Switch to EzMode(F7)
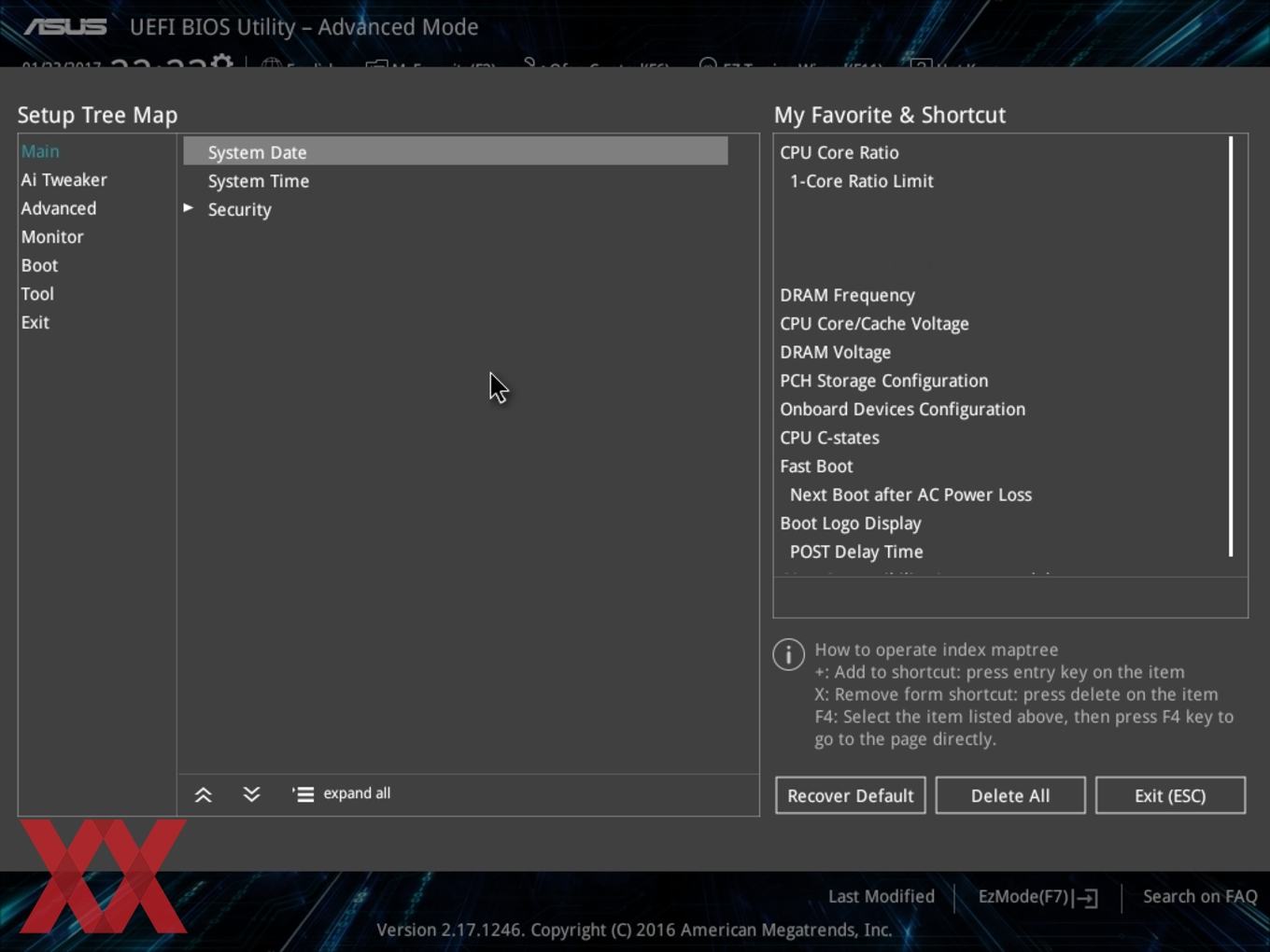This screenshot has height=952, width=1270. pyautogui.click(x=1023, y=896)
